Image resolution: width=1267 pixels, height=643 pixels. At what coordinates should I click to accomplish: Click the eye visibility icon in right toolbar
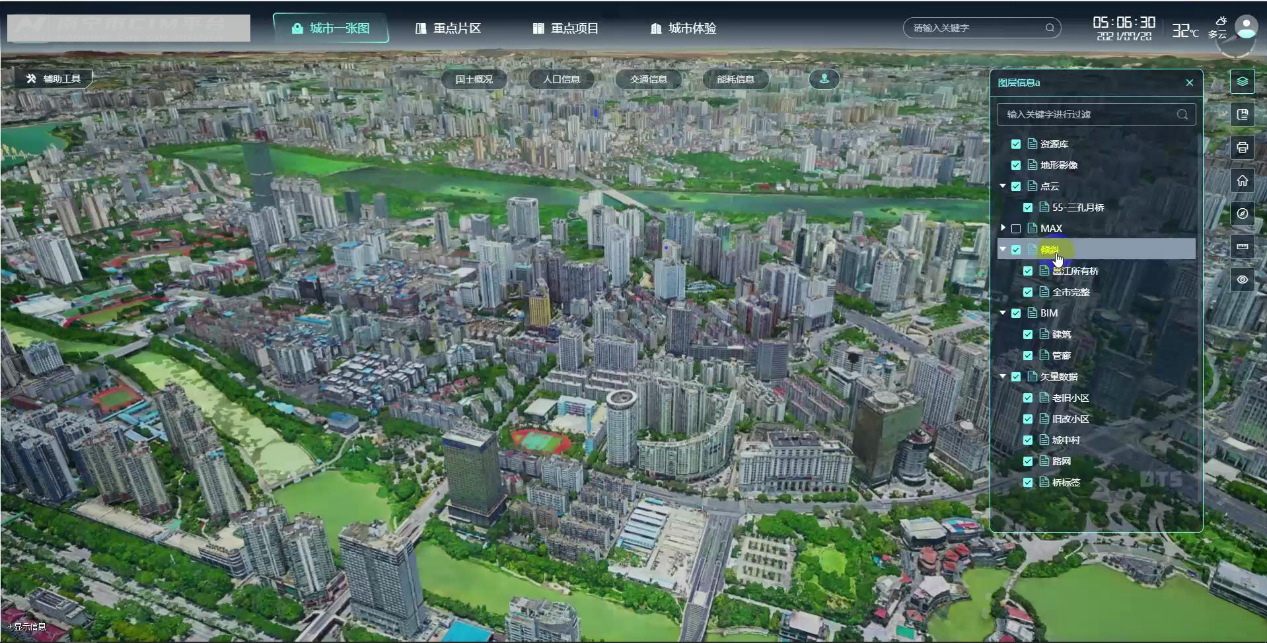click(1242, 280)
